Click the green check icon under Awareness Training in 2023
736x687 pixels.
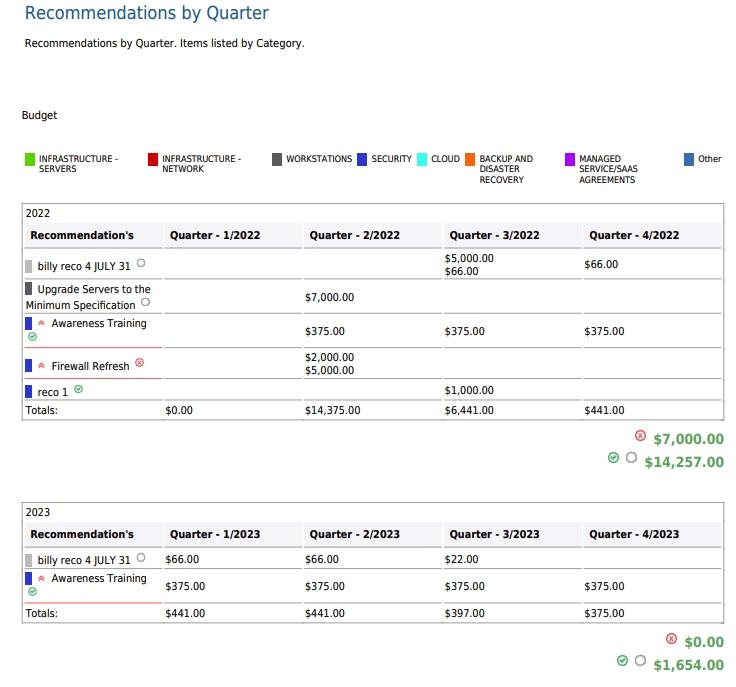32,592
